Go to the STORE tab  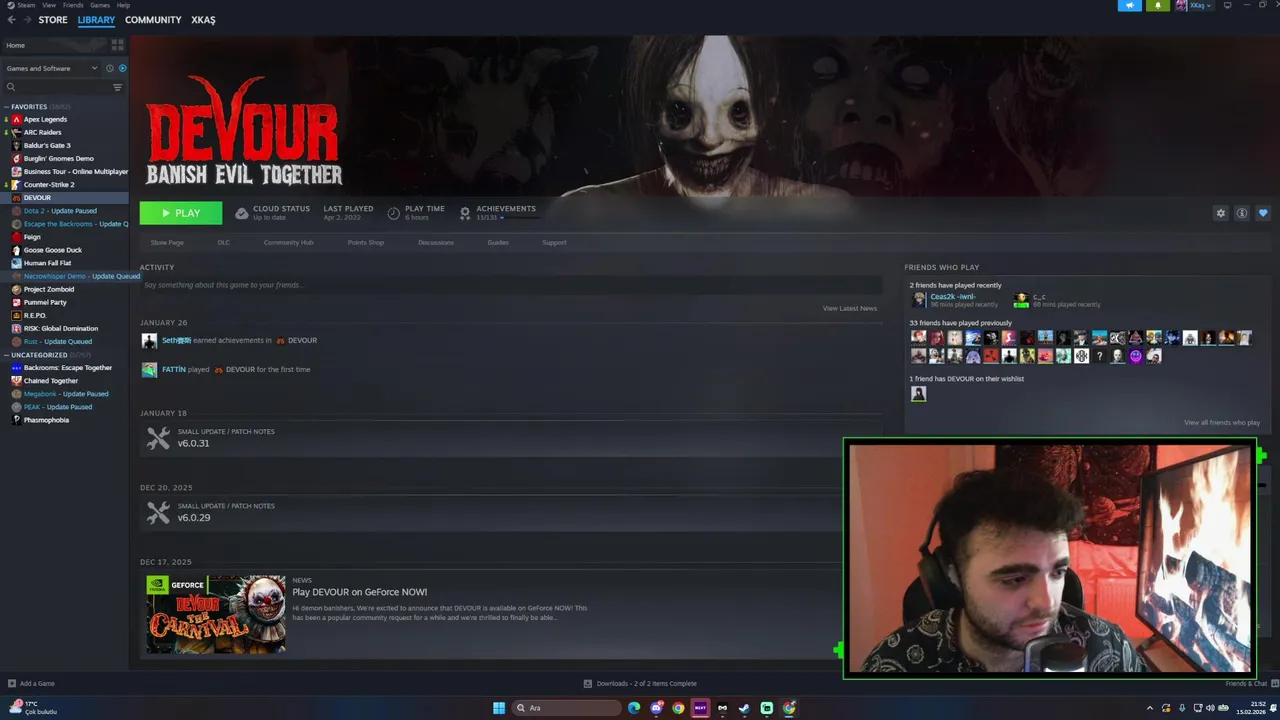(53, 20)
